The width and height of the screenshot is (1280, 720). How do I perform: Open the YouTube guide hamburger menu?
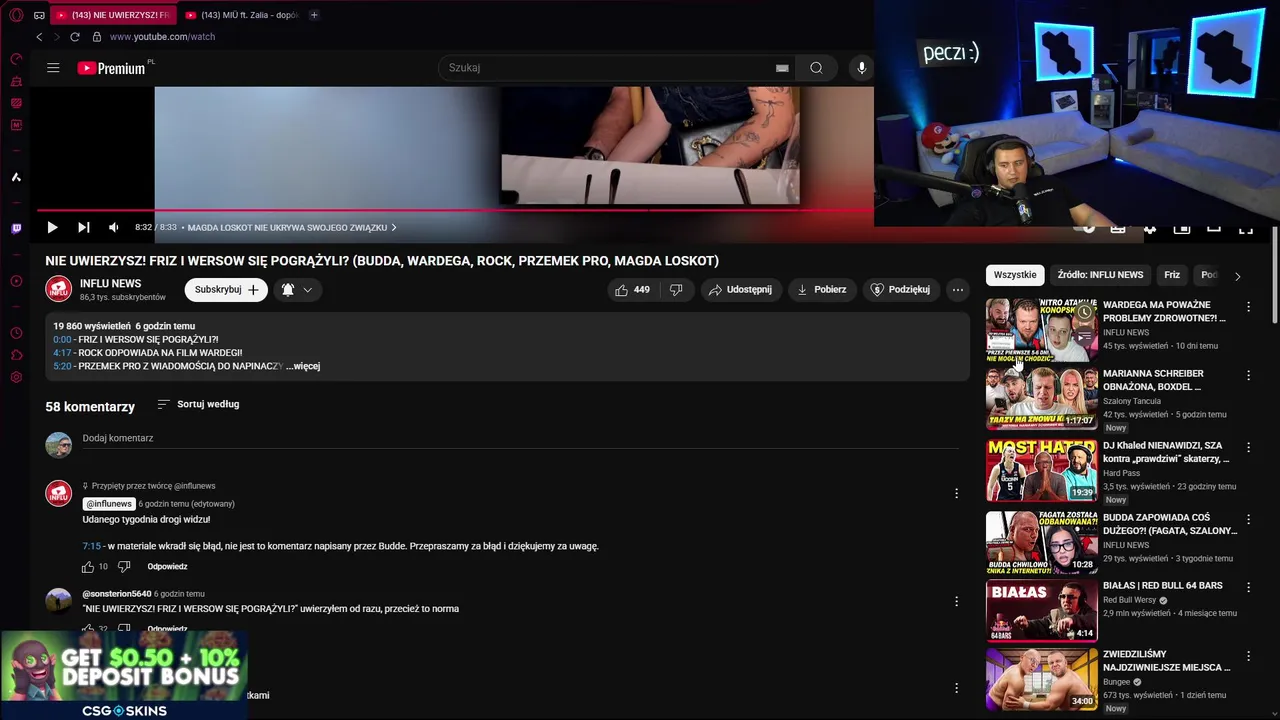click(x=53, y=68)
